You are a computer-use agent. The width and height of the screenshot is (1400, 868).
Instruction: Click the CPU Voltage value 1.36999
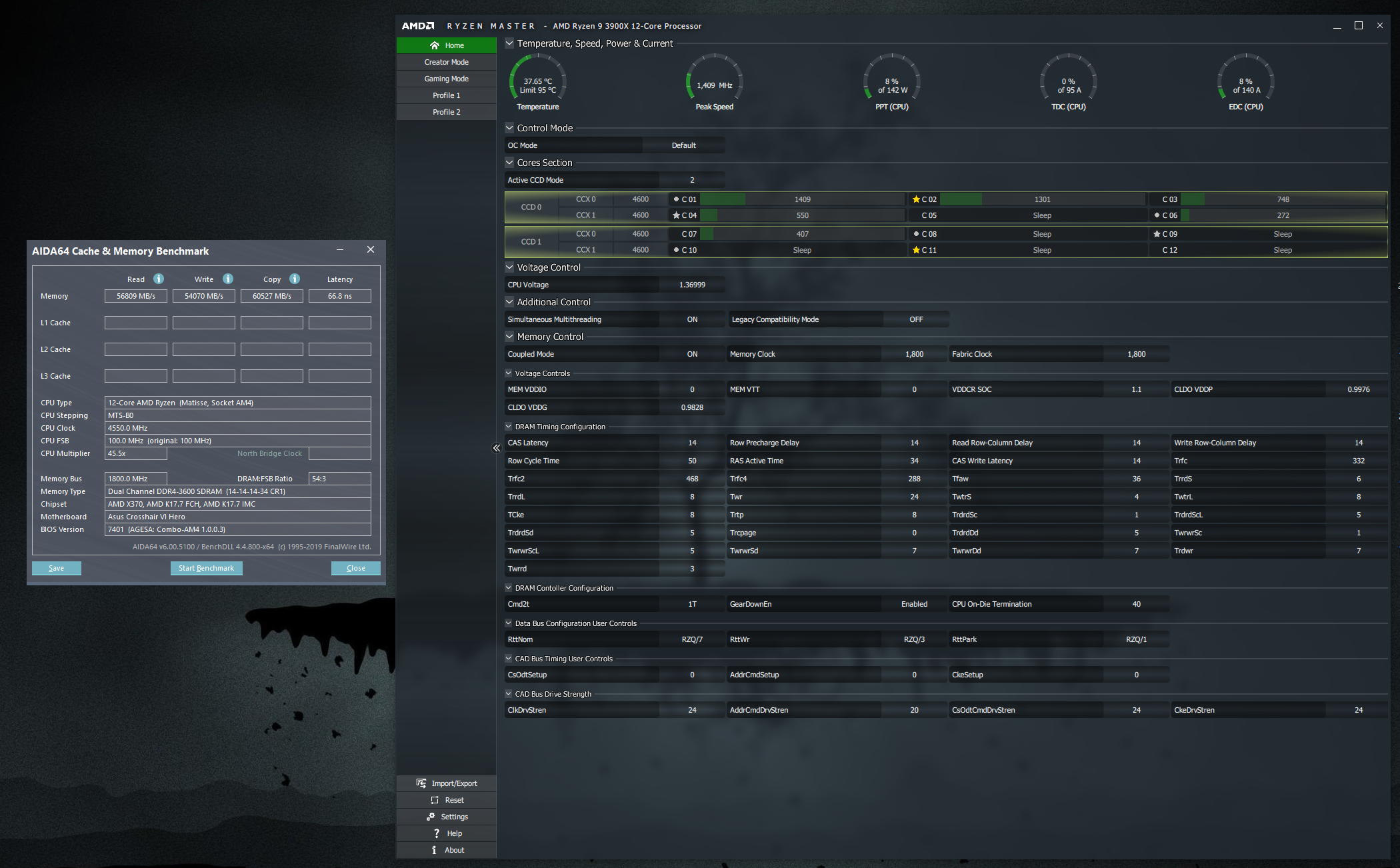pyautogui.click(x=692, y=285)
